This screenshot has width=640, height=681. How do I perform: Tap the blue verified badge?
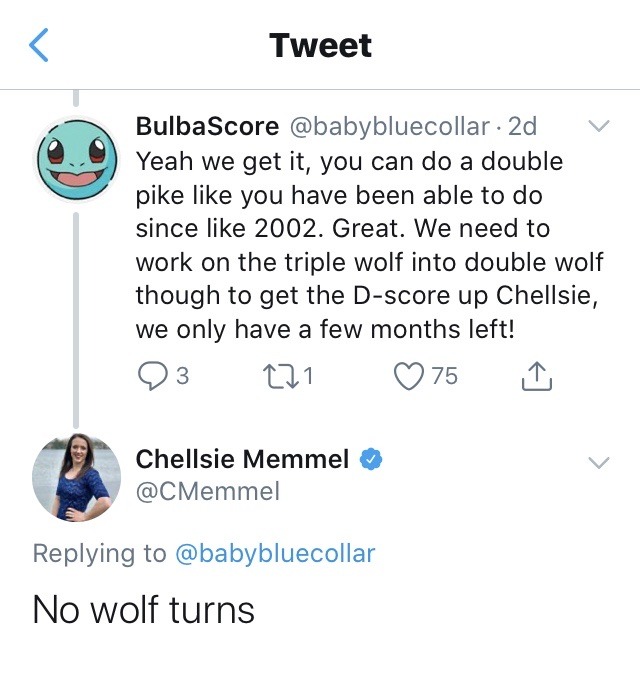(370, 460)
